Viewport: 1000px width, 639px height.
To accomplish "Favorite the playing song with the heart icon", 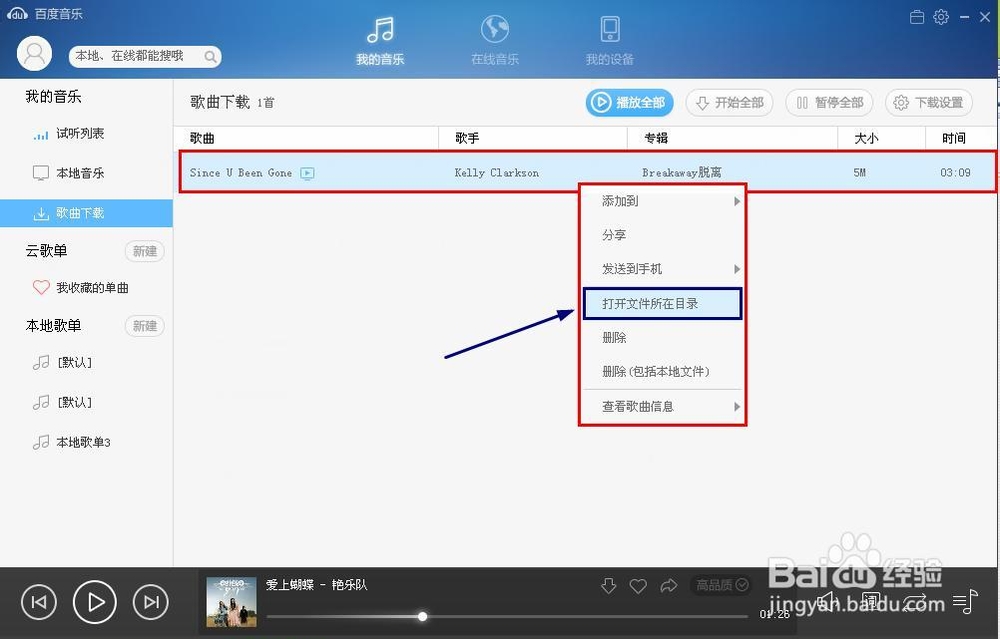I will tap(638, 587).
